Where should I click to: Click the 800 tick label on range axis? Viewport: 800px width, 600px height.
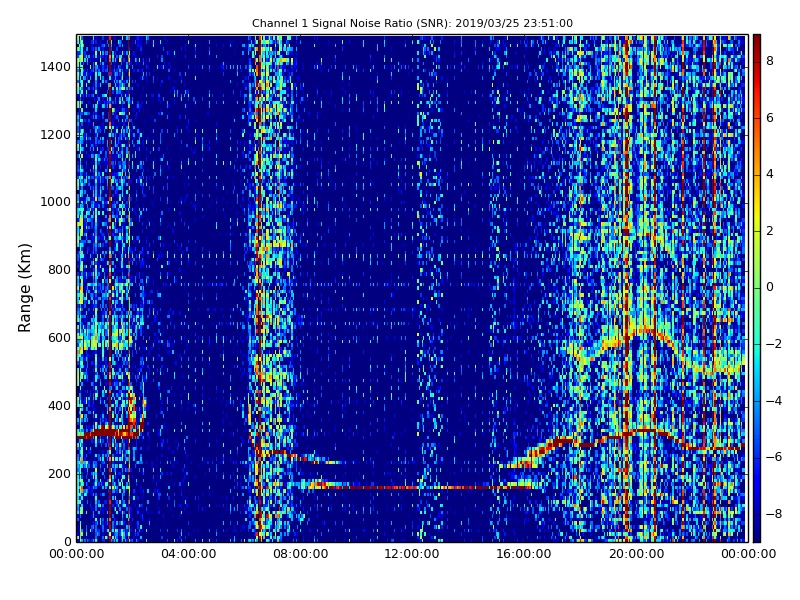pos(59,270)
